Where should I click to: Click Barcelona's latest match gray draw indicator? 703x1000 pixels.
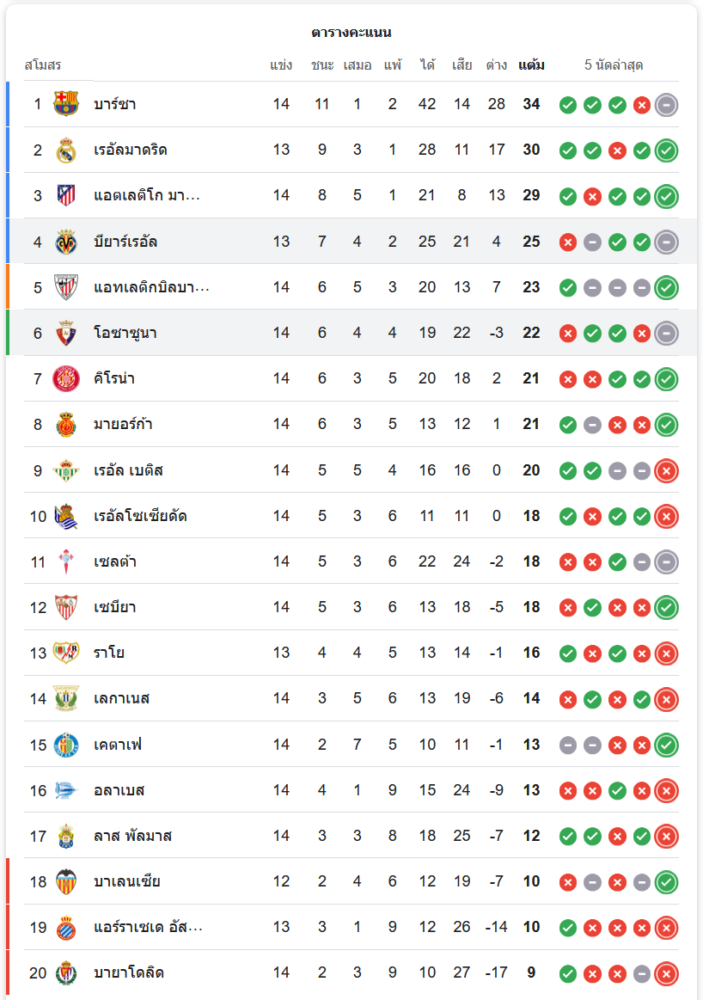pos(666,104)
